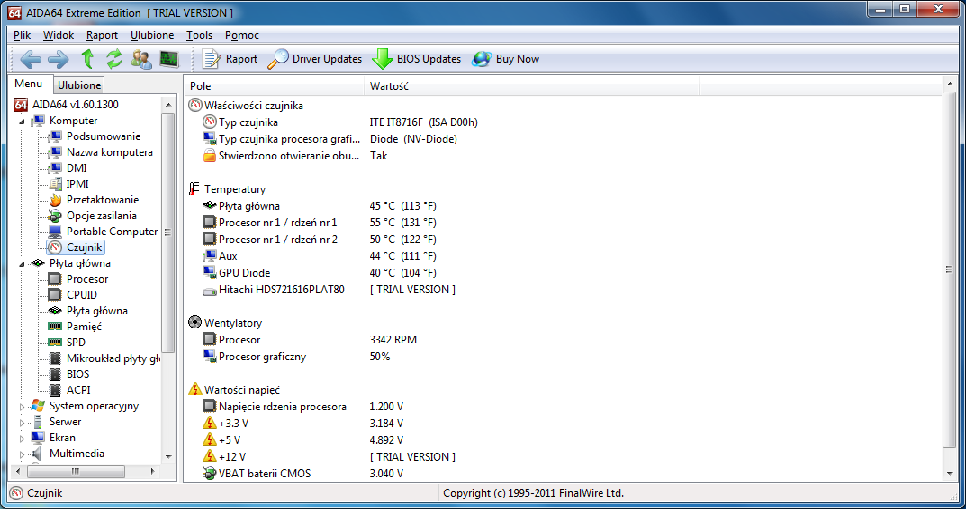968x510 pixels.
Task: Select Mikroukład płyty tree item
Action: 113,359
